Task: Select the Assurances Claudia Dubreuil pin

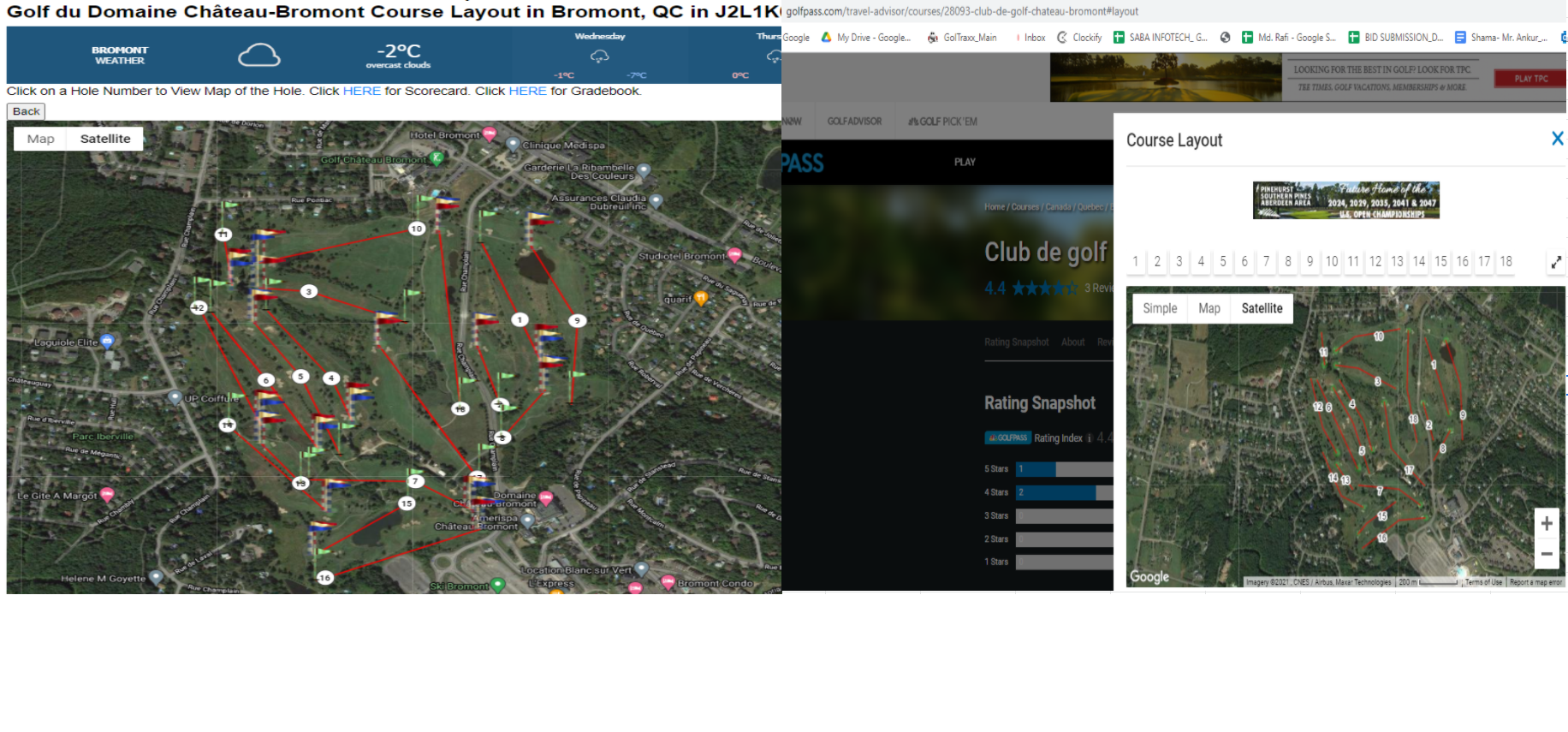Action: [x=656, y=201]
